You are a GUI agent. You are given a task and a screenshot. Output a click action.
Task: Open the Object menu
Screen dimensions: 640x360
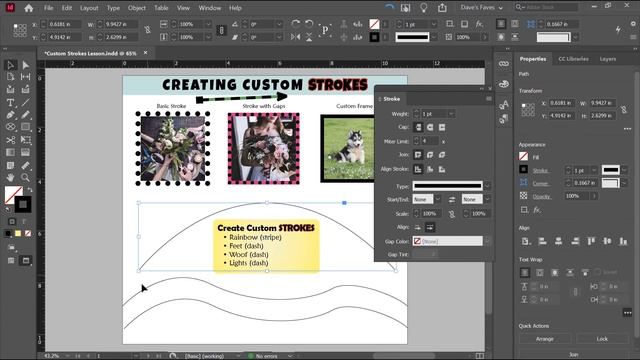(x=137, y=8)
